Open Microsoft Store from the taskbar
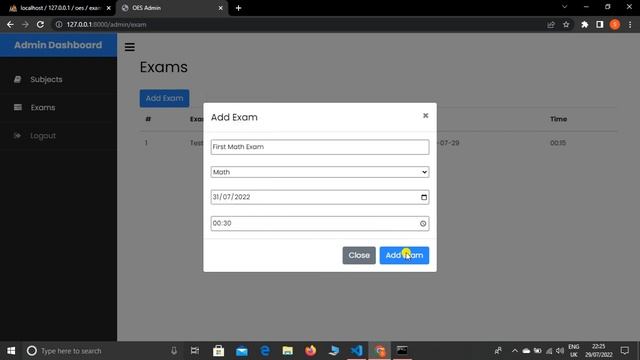The height and width of the screenshot is (360, 640). pos(218,351)
